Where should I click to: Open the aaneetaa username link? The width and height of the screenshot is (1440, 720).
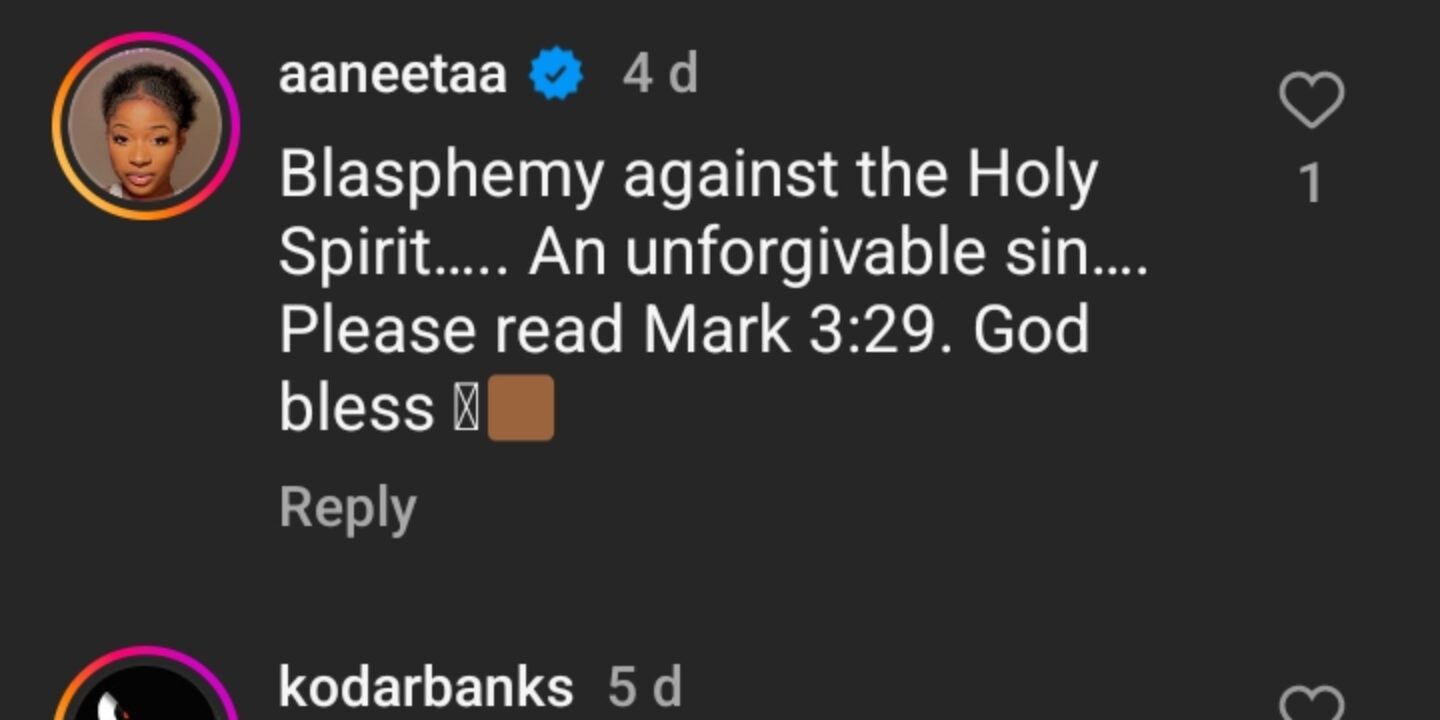[393, 76]
